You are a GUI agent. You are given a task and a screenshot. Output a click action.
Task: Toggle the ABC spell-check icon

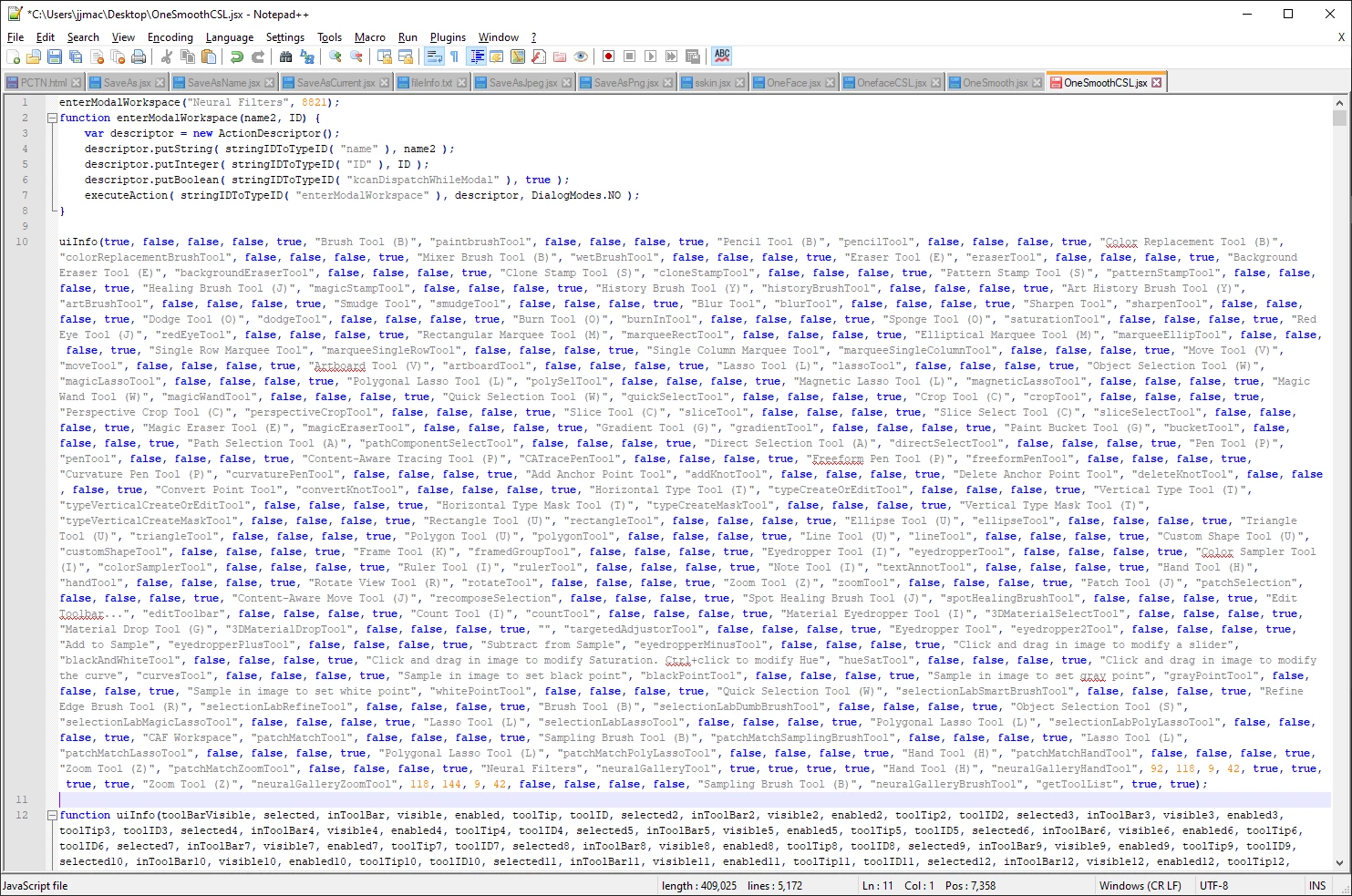pyautogui.click(x=722, y=57)
